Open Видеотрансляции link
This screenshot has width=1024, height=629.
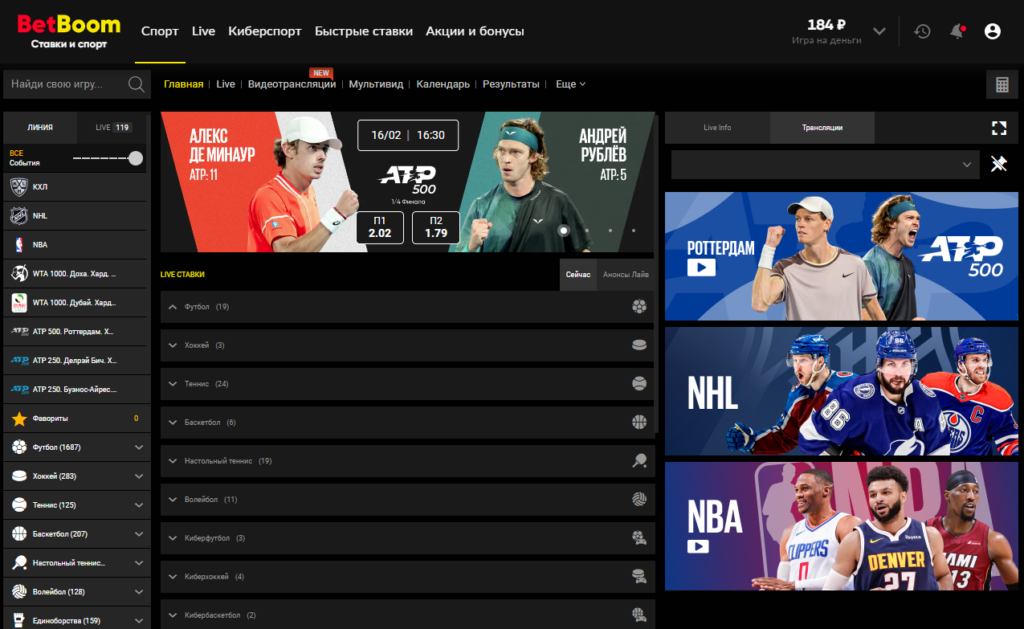(291, 84)
